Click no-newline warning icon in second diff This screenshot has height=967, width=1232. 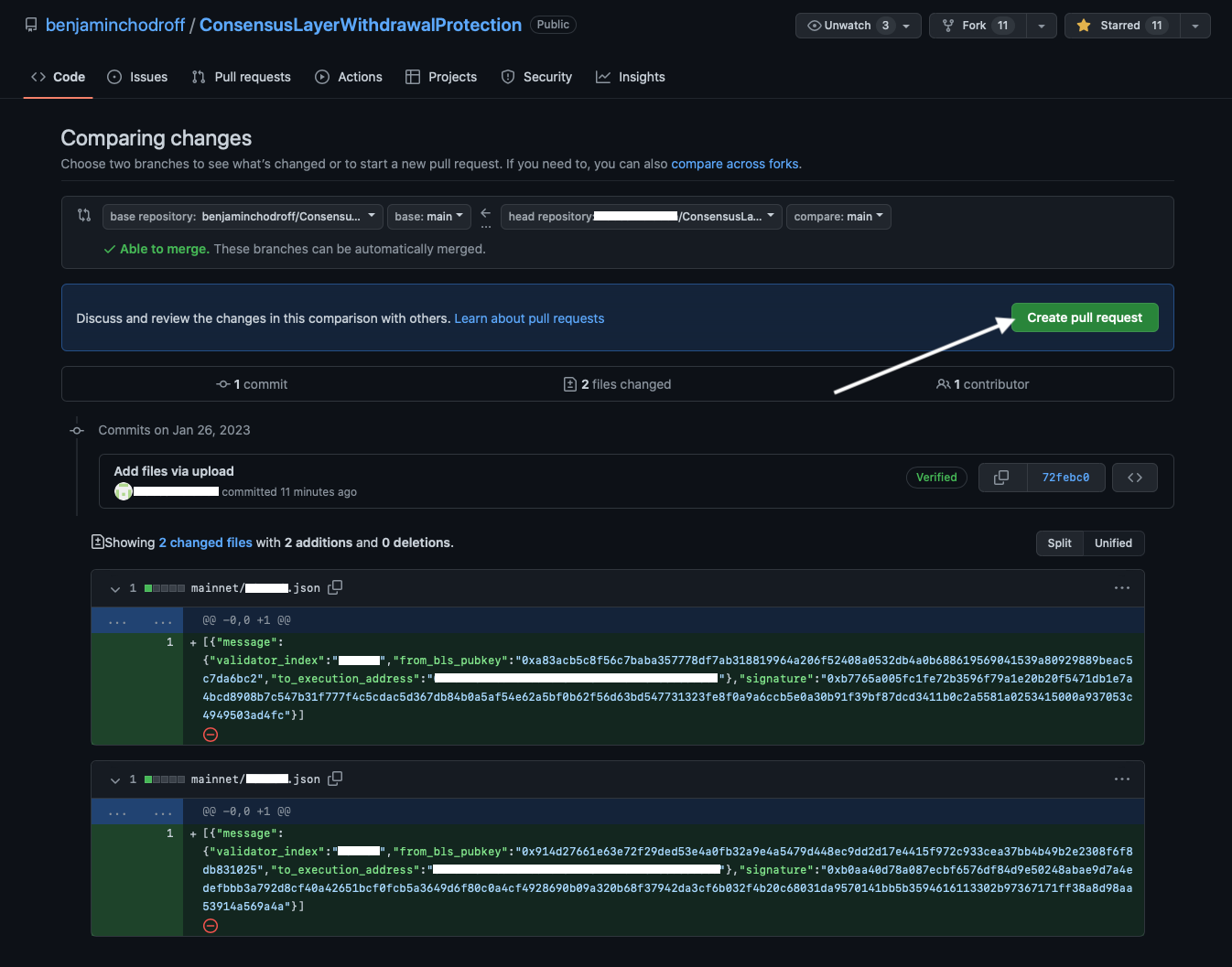[x=211, y=926]
